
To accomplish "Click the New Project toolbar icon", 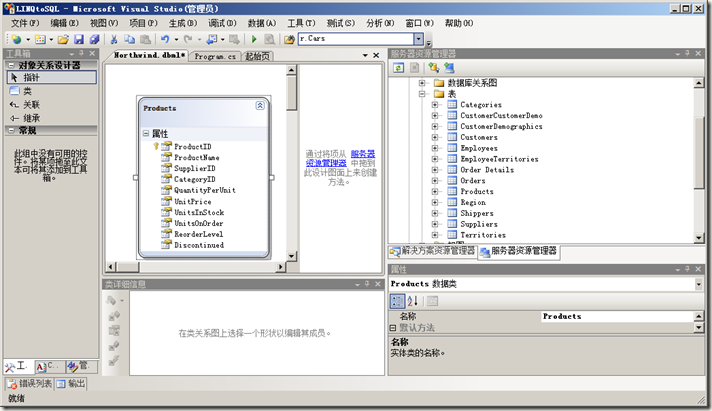I will click(16, 40).
